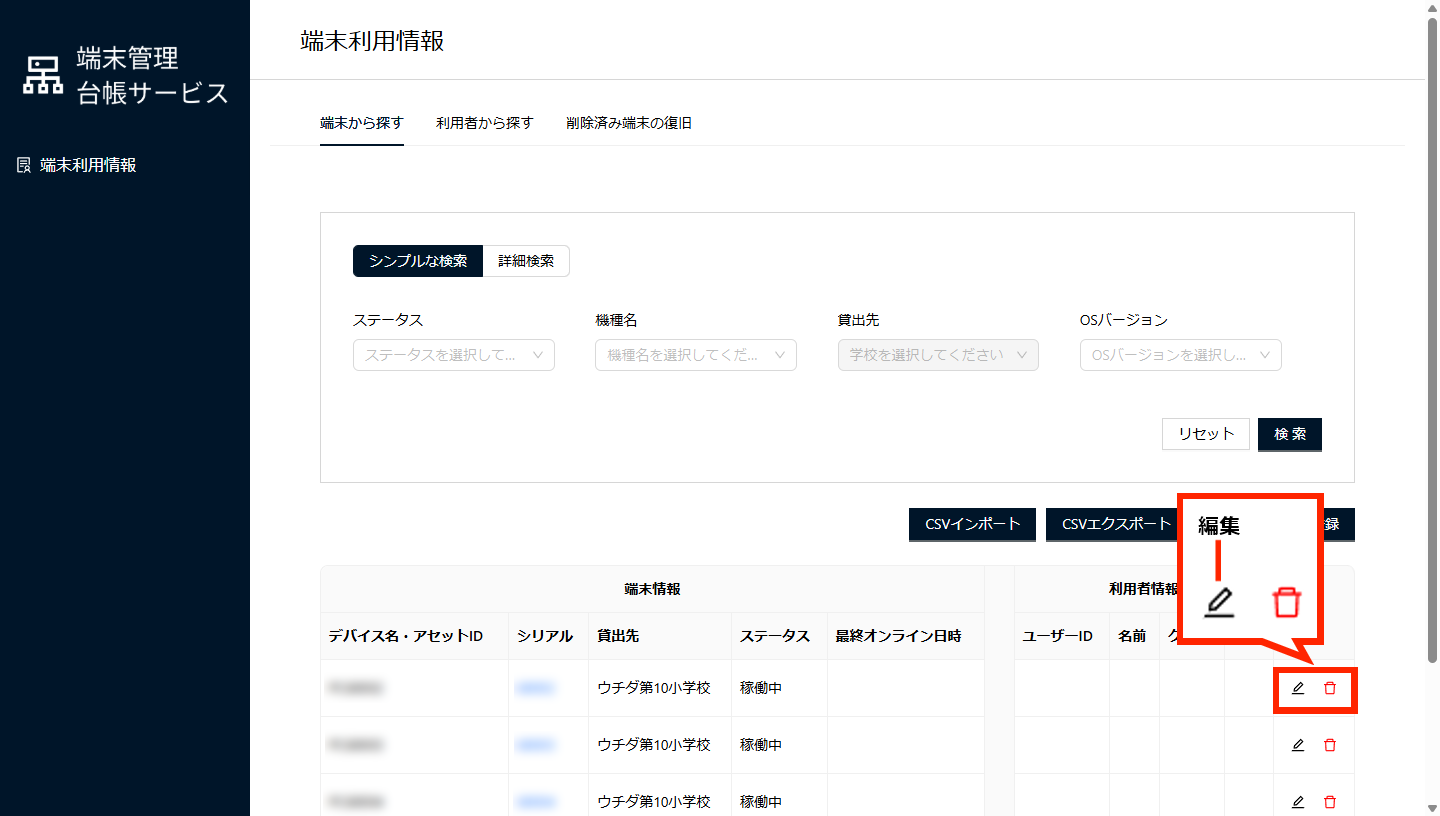Click the 端末管理台帳サービス logo icon
This screenshot has height=816, width=1440.
click(43, 76)
